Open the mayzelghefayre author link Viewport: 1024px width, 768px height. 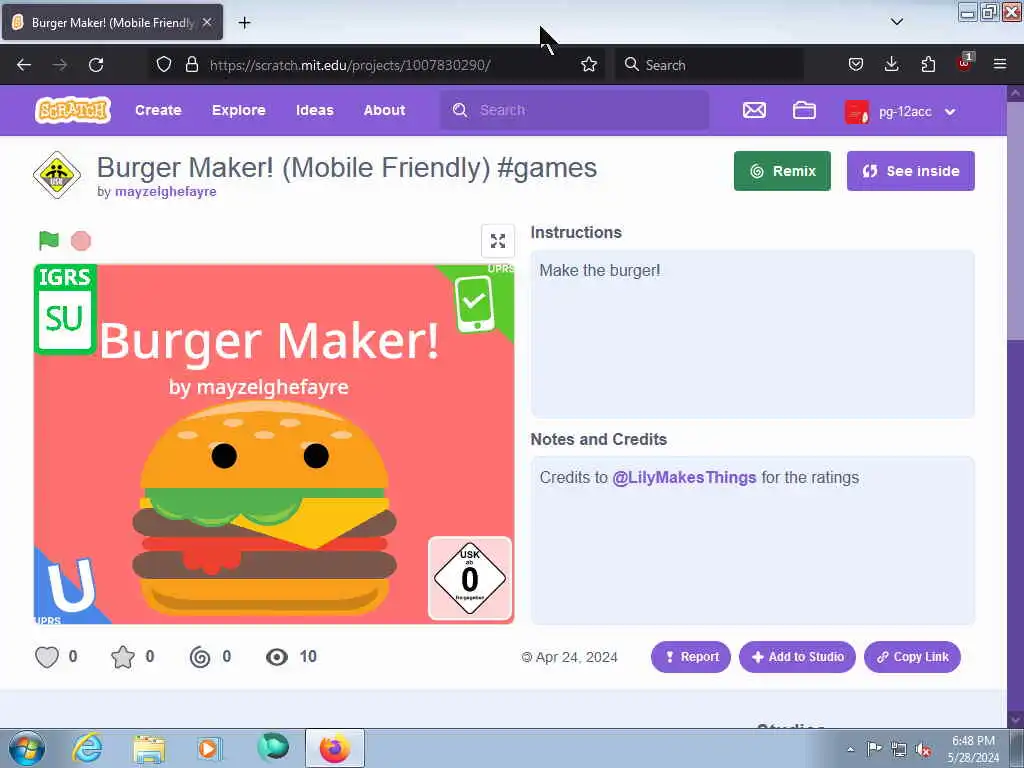(166, 191)
